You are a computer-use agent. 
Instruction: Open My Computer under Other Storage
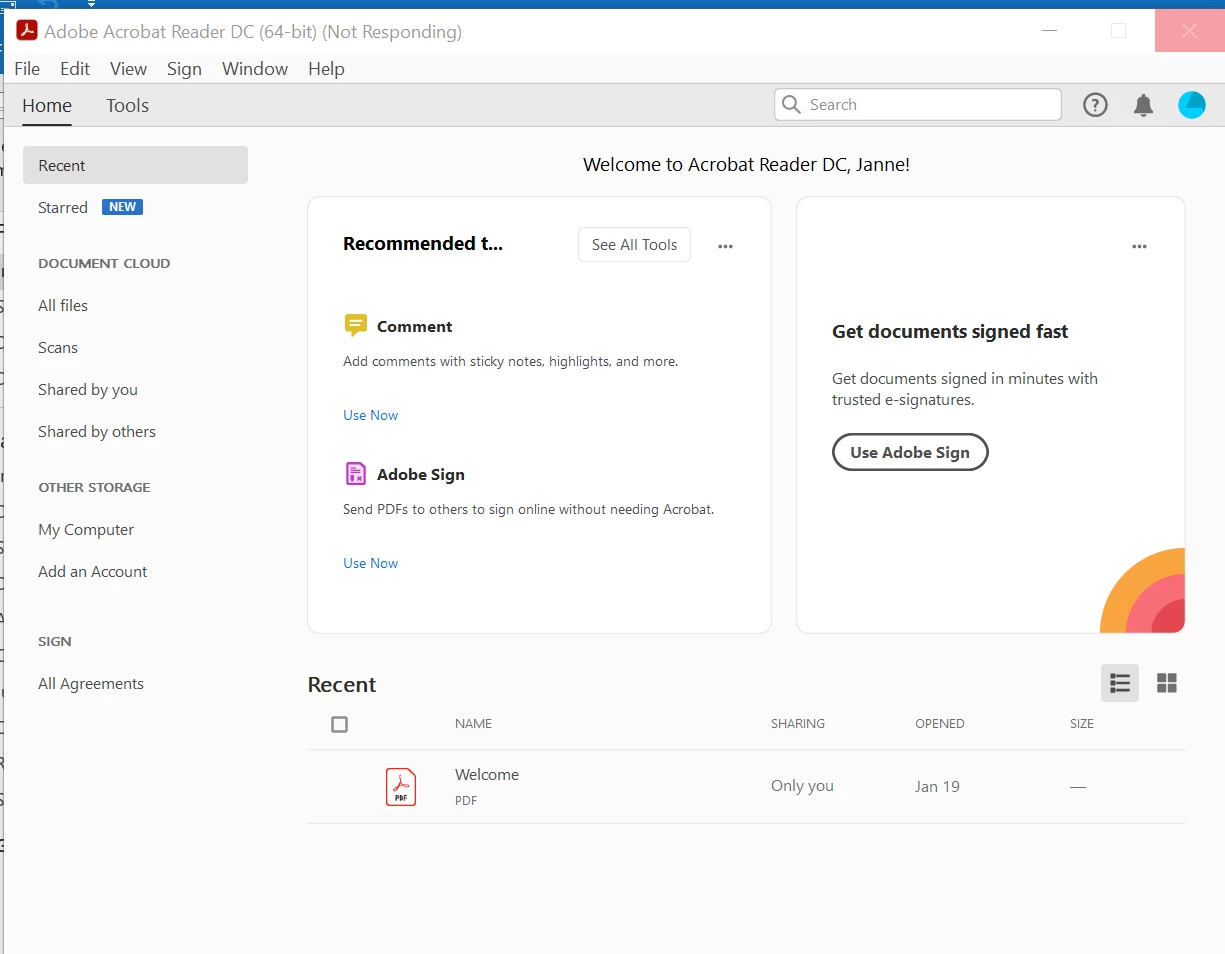pos(86,529)
